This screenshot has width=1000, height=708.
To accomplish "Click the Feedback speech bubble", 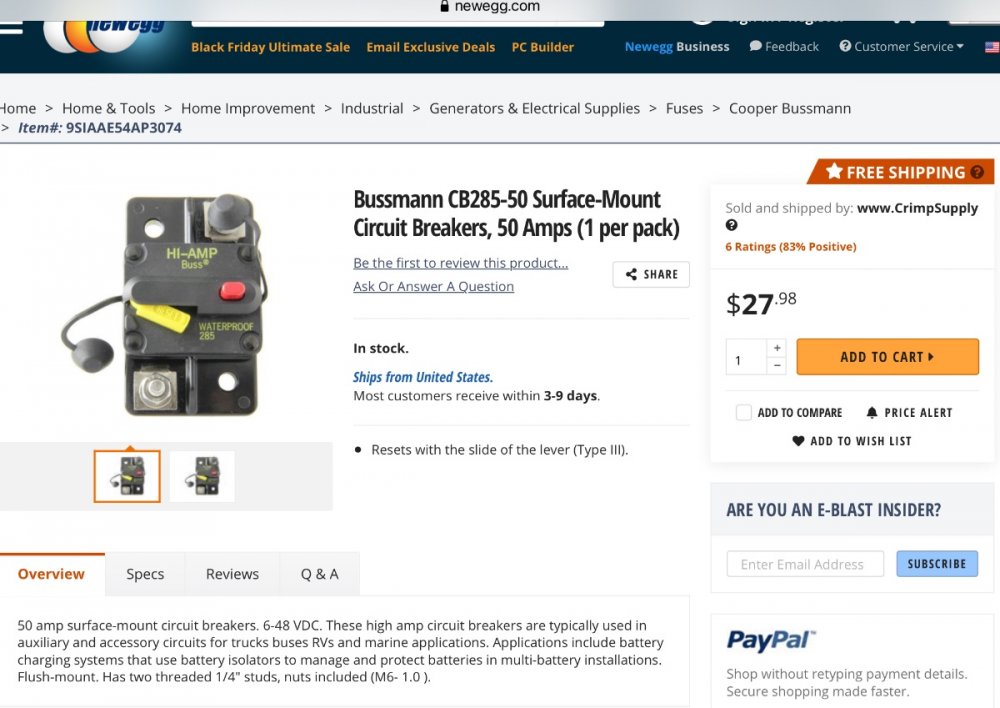I will coord(756,47).
